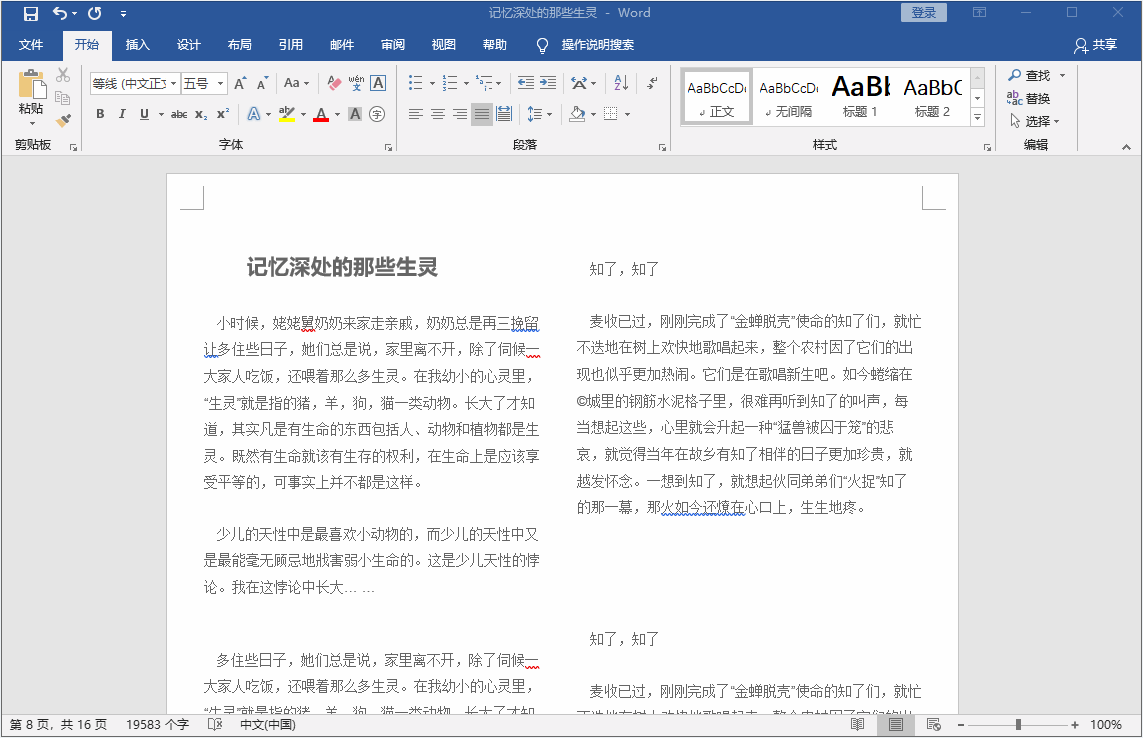Click the Save icon in title bar
The image size is (1143, 738).
click(31, 13)
